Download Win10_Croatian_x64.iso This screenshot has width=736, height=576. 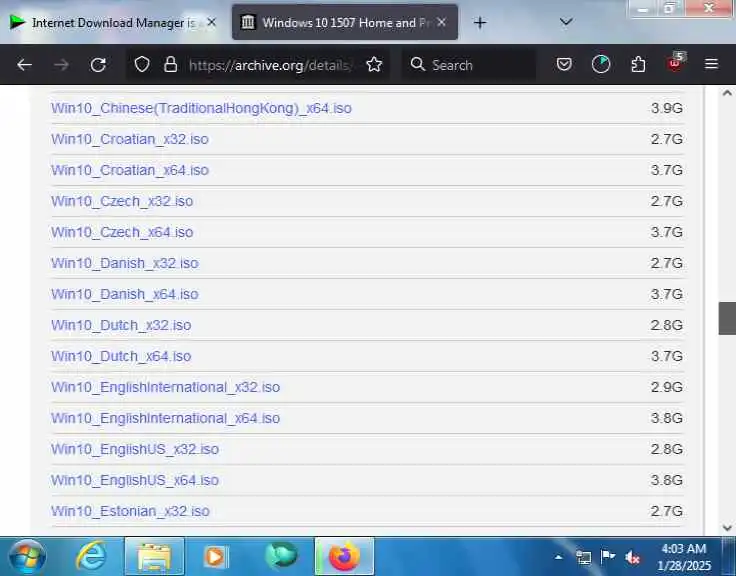(x=130, y=170)
